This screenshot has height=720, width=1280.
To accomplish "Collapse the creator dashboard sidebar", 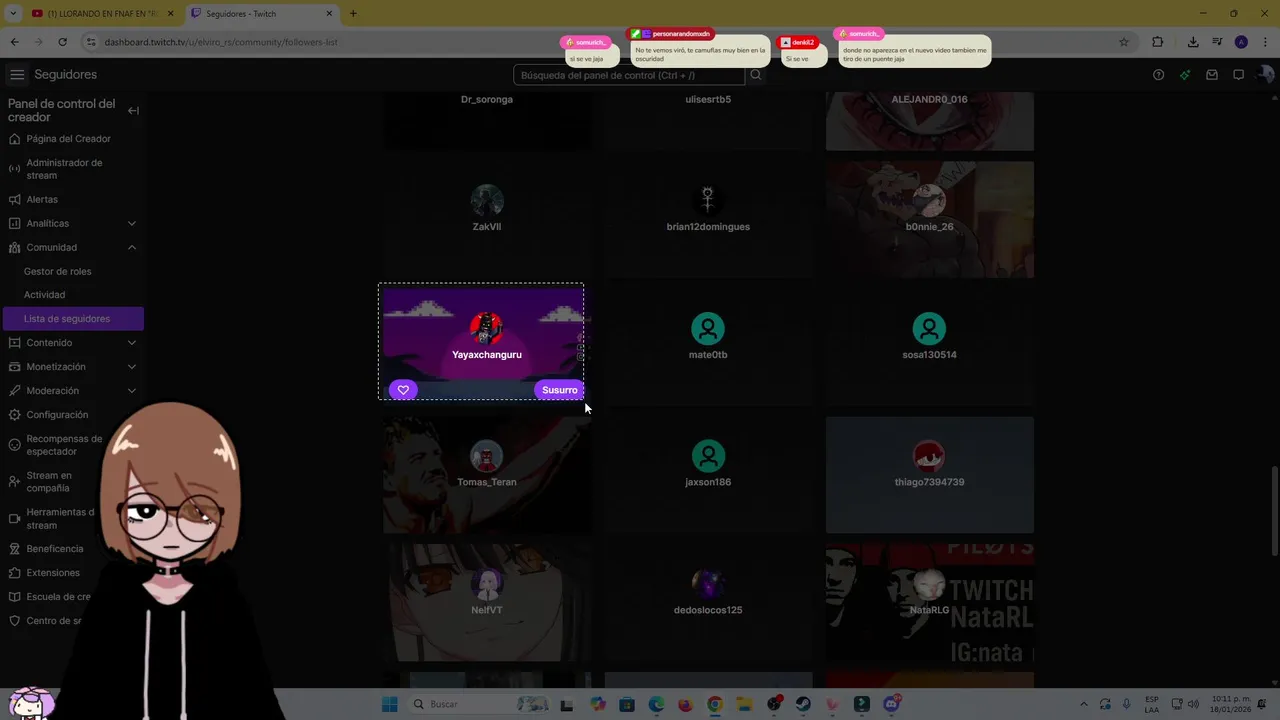I will point(133,111).
